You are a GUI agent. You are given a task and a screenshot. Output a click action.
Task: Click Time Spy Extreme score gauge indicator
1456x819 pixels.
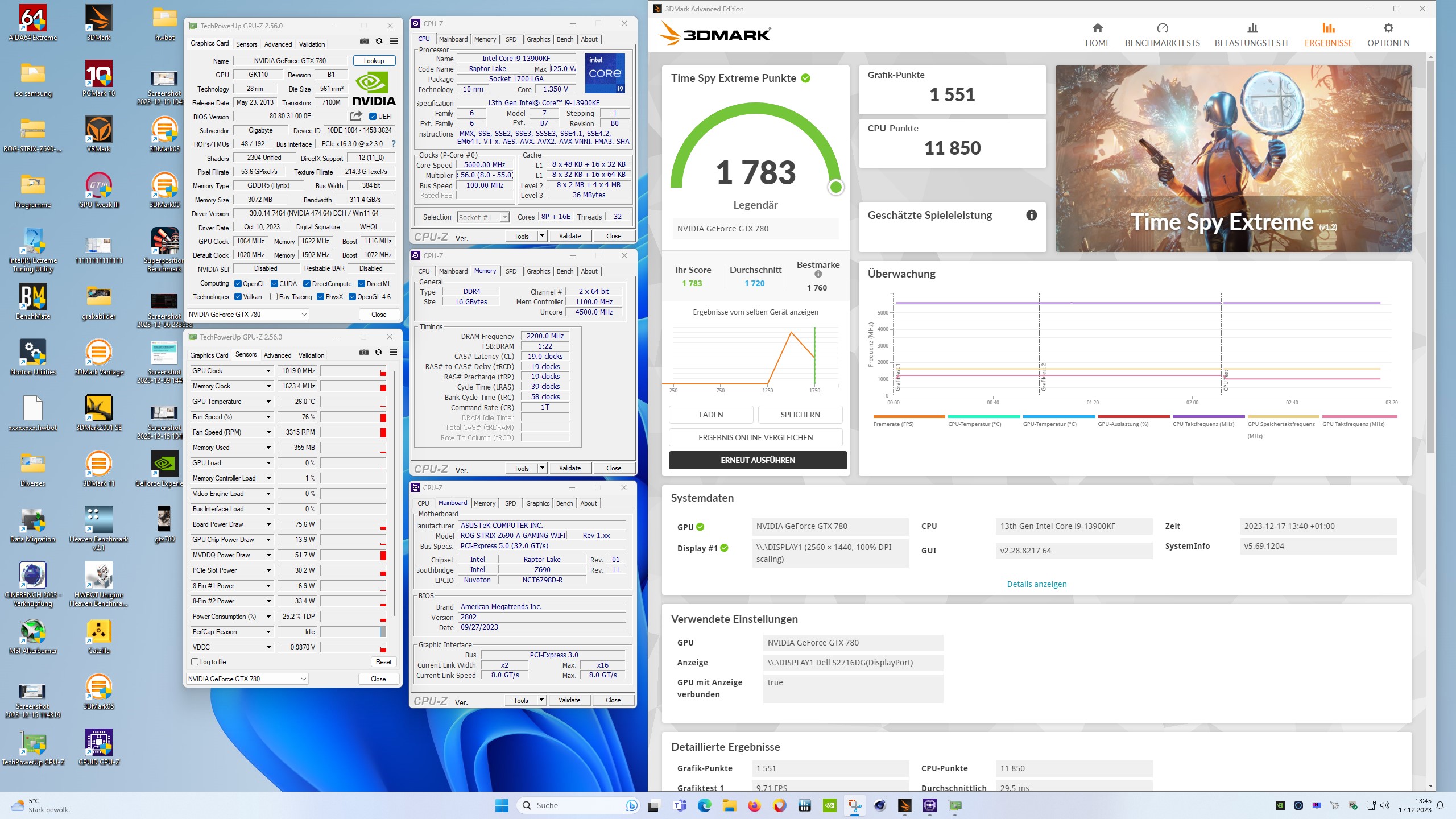pyautogui.click(x=835, y=187)
